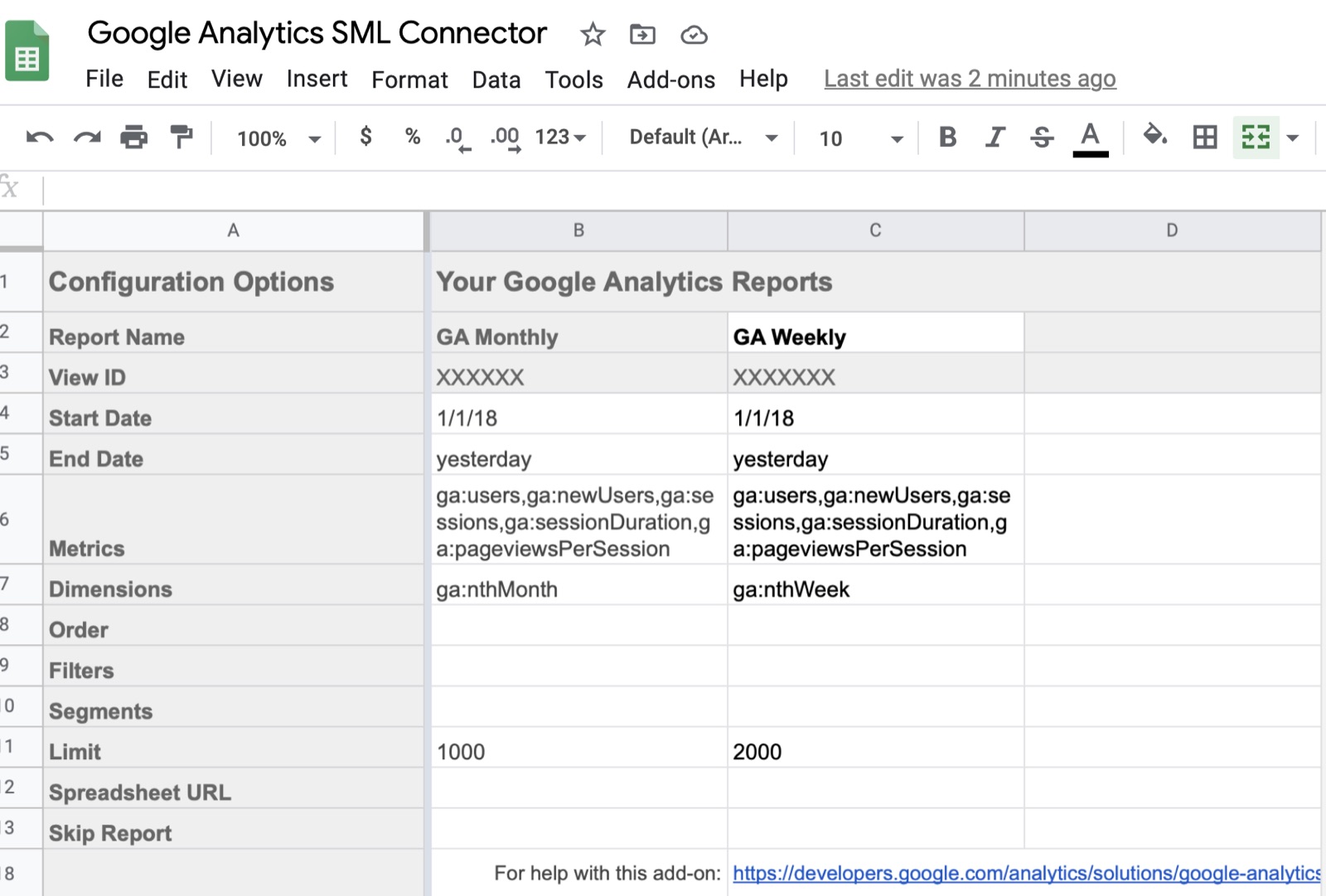The height and width of the screenshot is (896, 1326).
Task: Select the ga:nthWeek cell
Action: click(875, 585)
